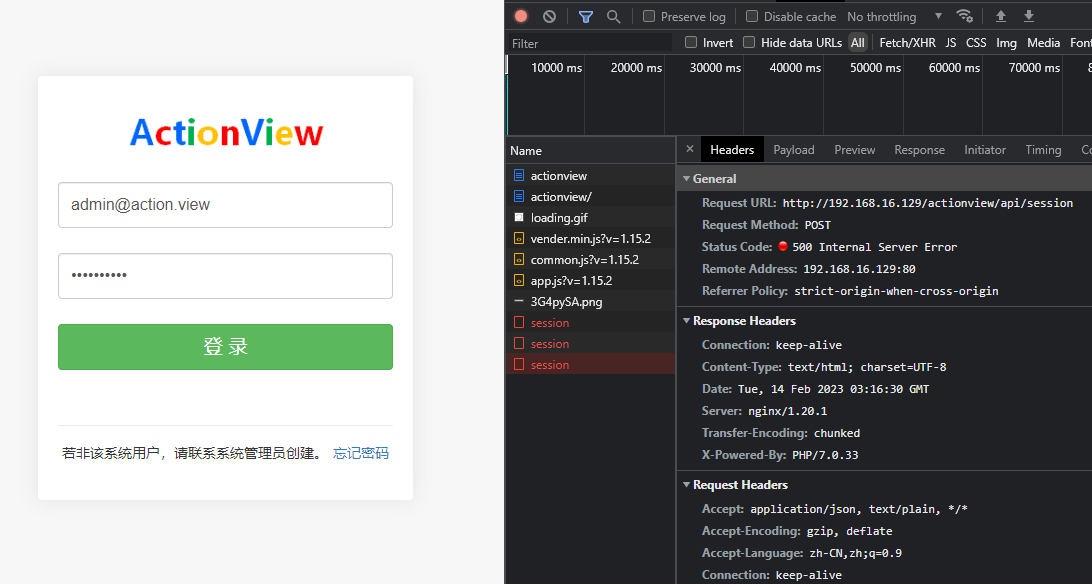Open network conditions (wifi gear icon)
1092x584 pixels.
tap(965, 16)
